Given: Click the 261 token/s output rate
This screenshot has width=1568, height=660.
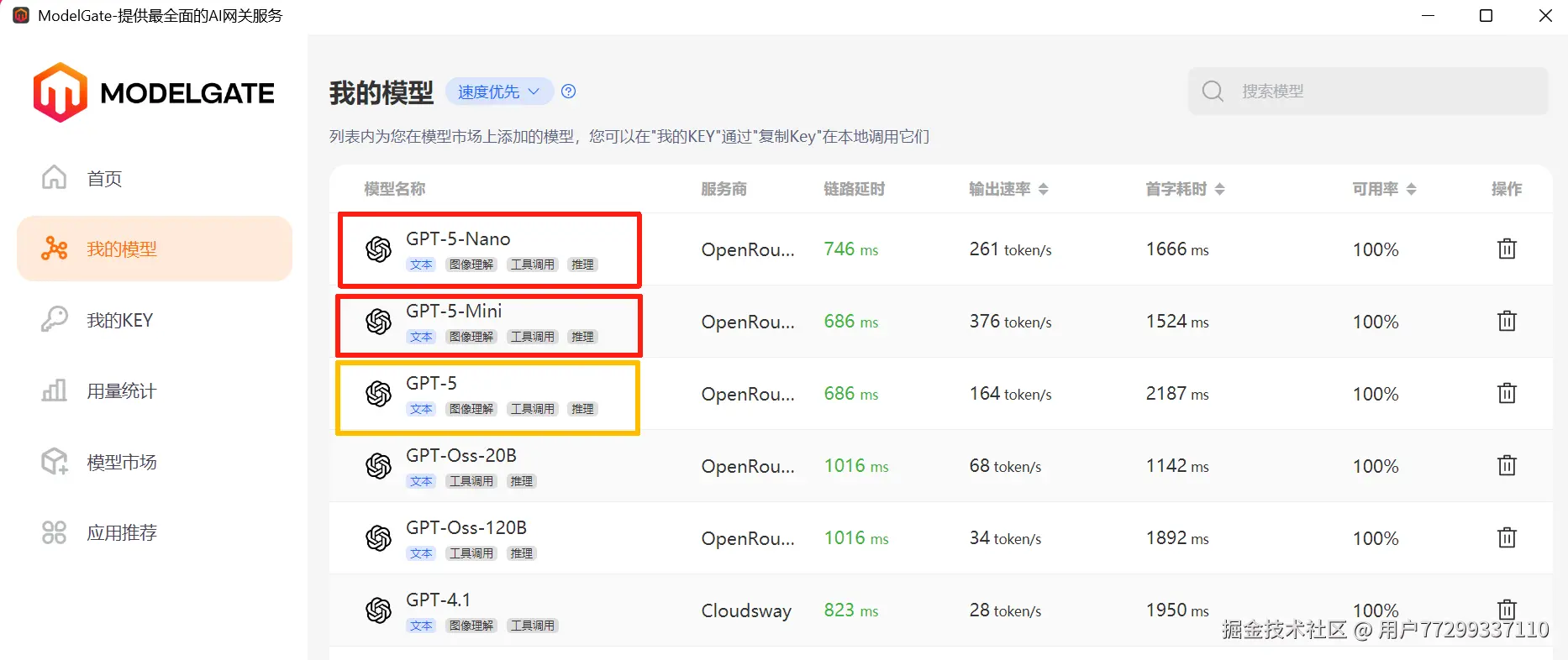Looking at the screenshot, I should 1011,249.
